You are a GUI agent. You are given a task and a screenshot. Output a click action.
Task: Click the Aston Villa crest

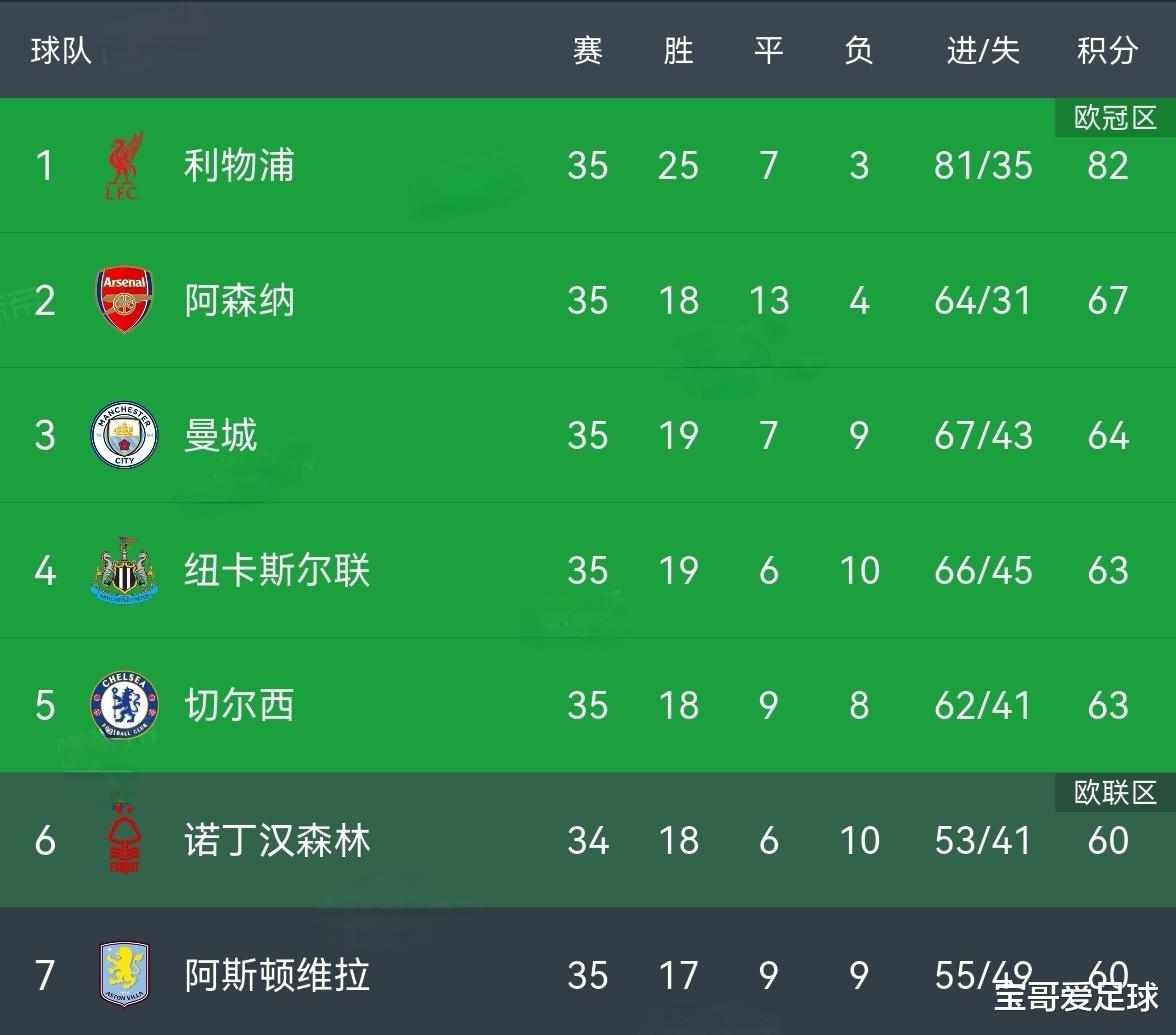(124, 974)
